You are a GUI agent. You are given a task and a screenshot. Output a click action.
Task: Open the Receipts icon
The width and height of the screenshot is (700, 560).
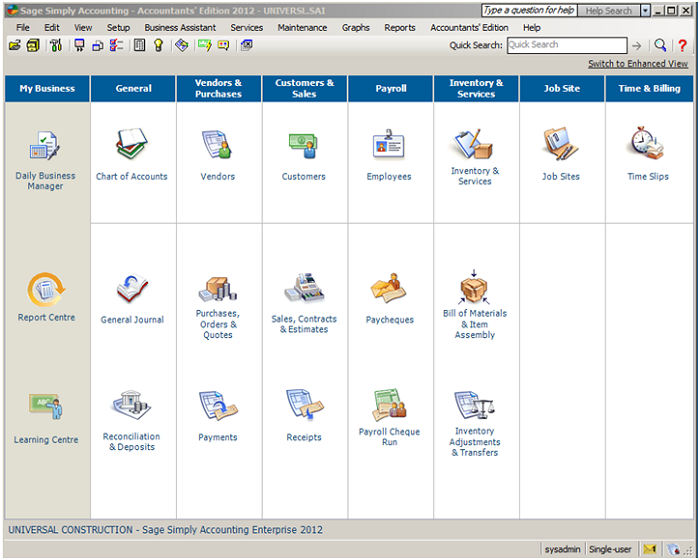point(304,405)
